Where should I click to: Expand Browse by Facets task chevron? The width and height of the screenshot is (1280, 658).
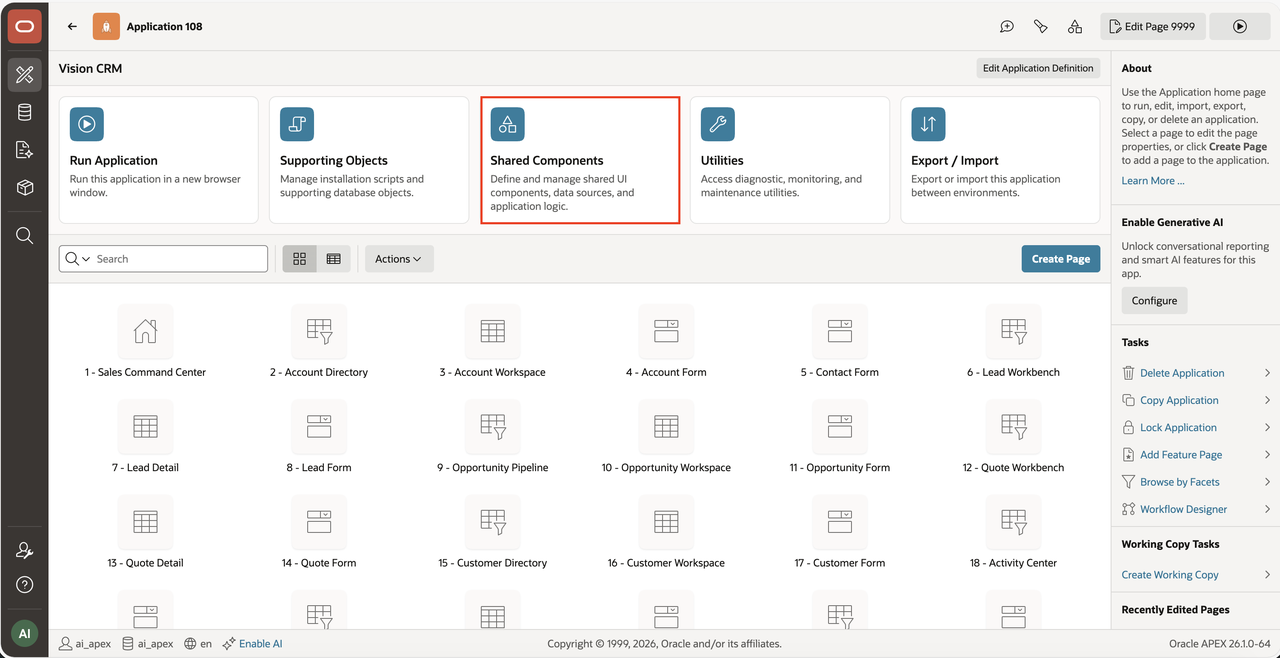[x=1267, y=482]
